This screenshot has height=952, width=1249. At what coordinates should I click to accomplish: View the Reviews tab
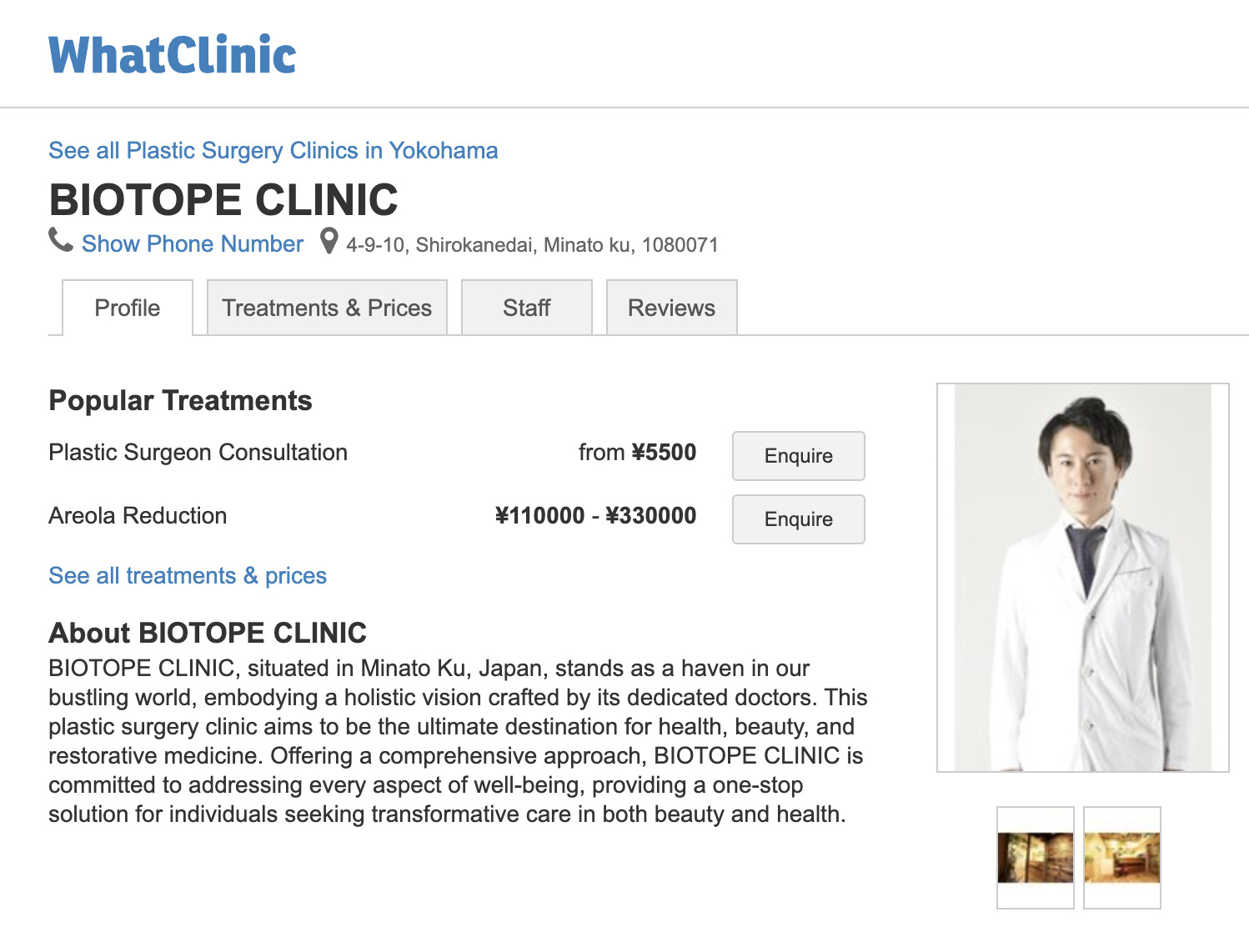tap(671, 308)
